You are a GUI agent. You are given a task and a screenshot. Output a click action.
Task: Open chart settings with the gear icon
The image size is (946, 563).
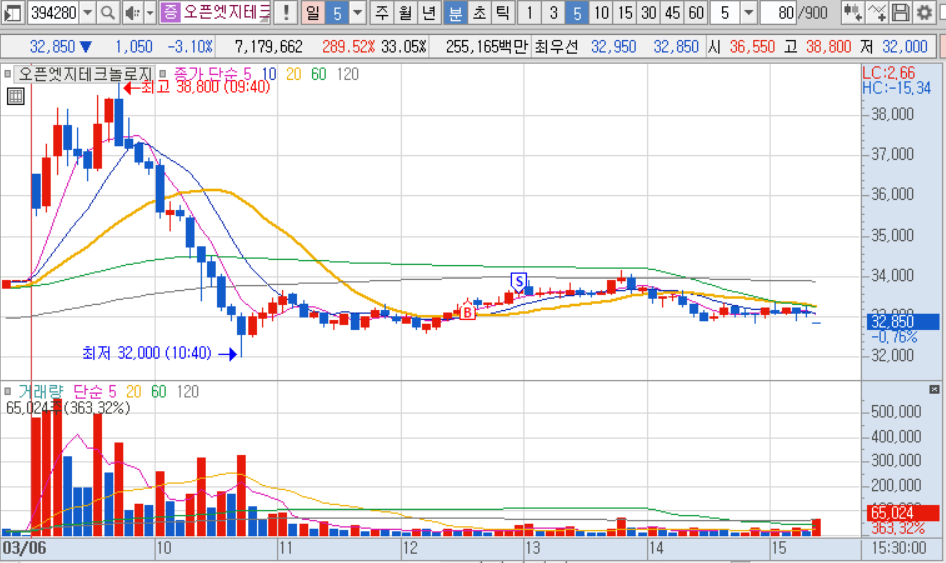tap(924, 12)
